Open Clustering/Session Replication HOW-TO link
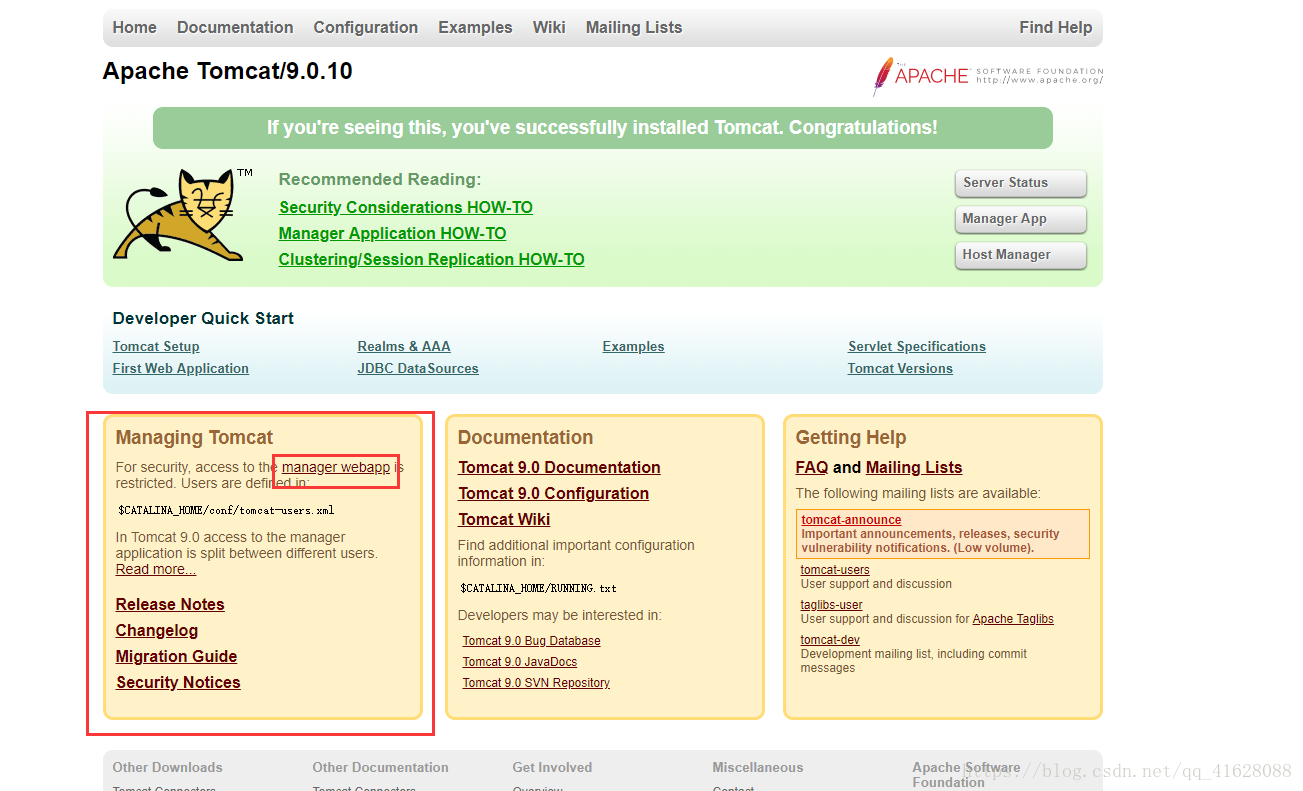 (431, 259)
